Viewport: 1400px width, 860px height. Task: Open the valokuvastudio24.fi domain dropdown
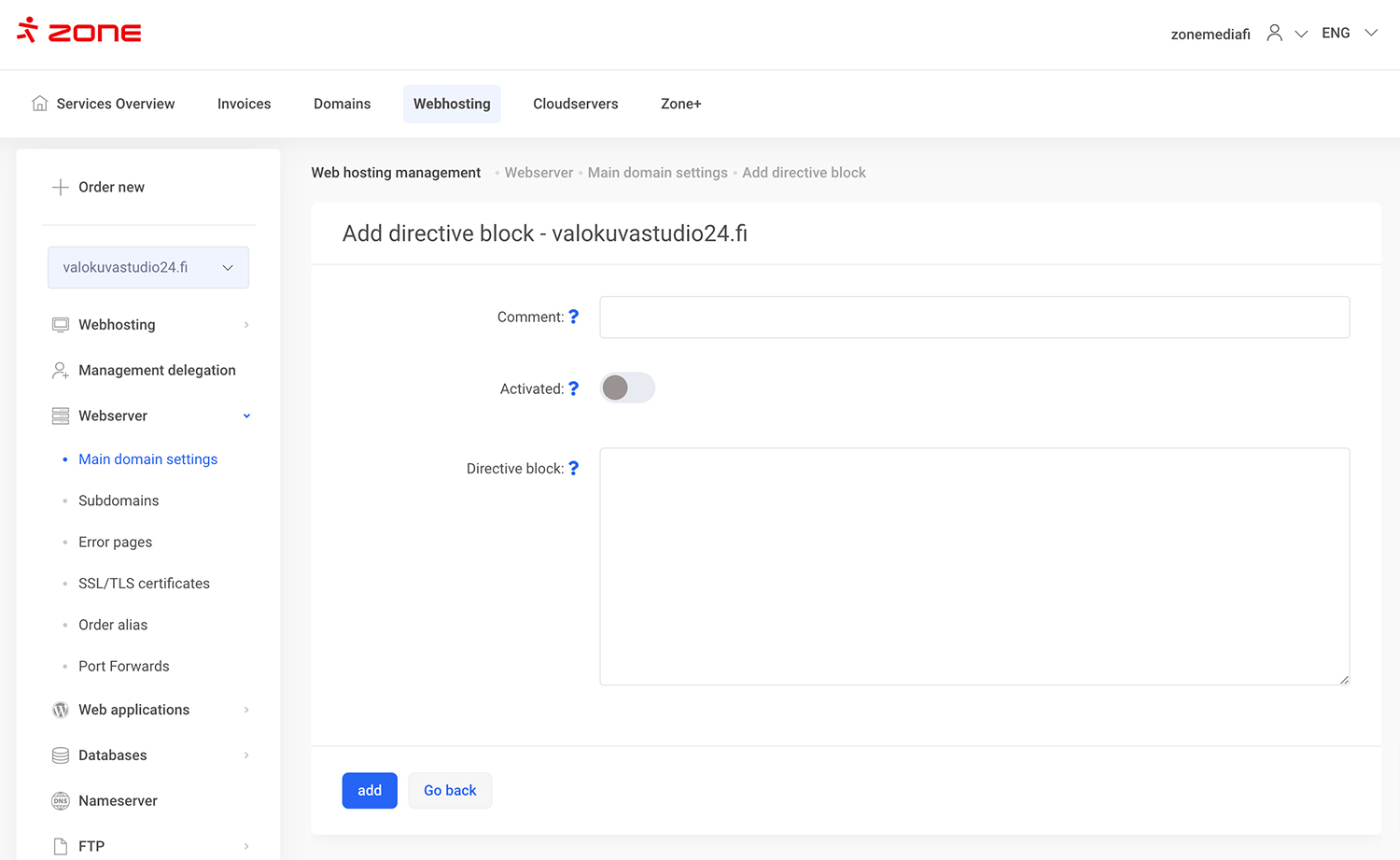148,268
